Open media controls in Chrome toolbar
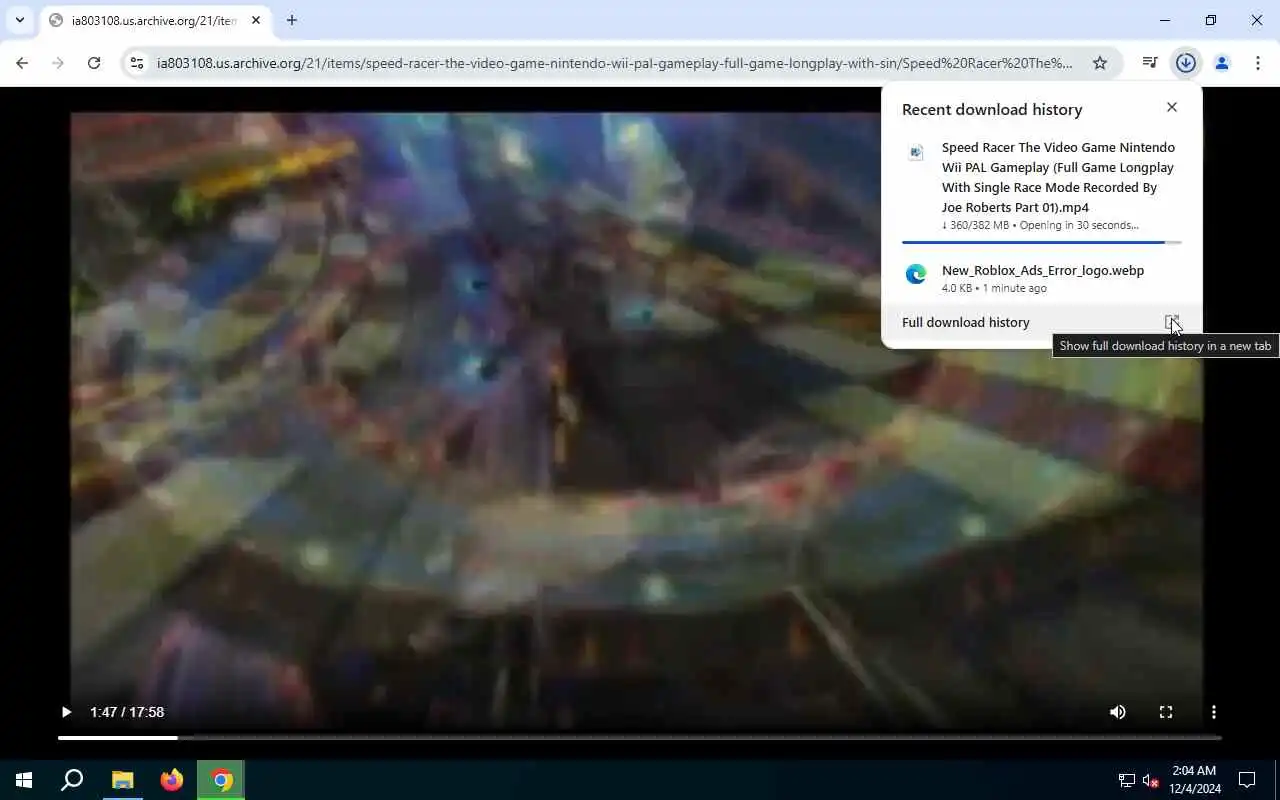Viewport: 1280px width, 800px height. click(x=1150, y=63)
